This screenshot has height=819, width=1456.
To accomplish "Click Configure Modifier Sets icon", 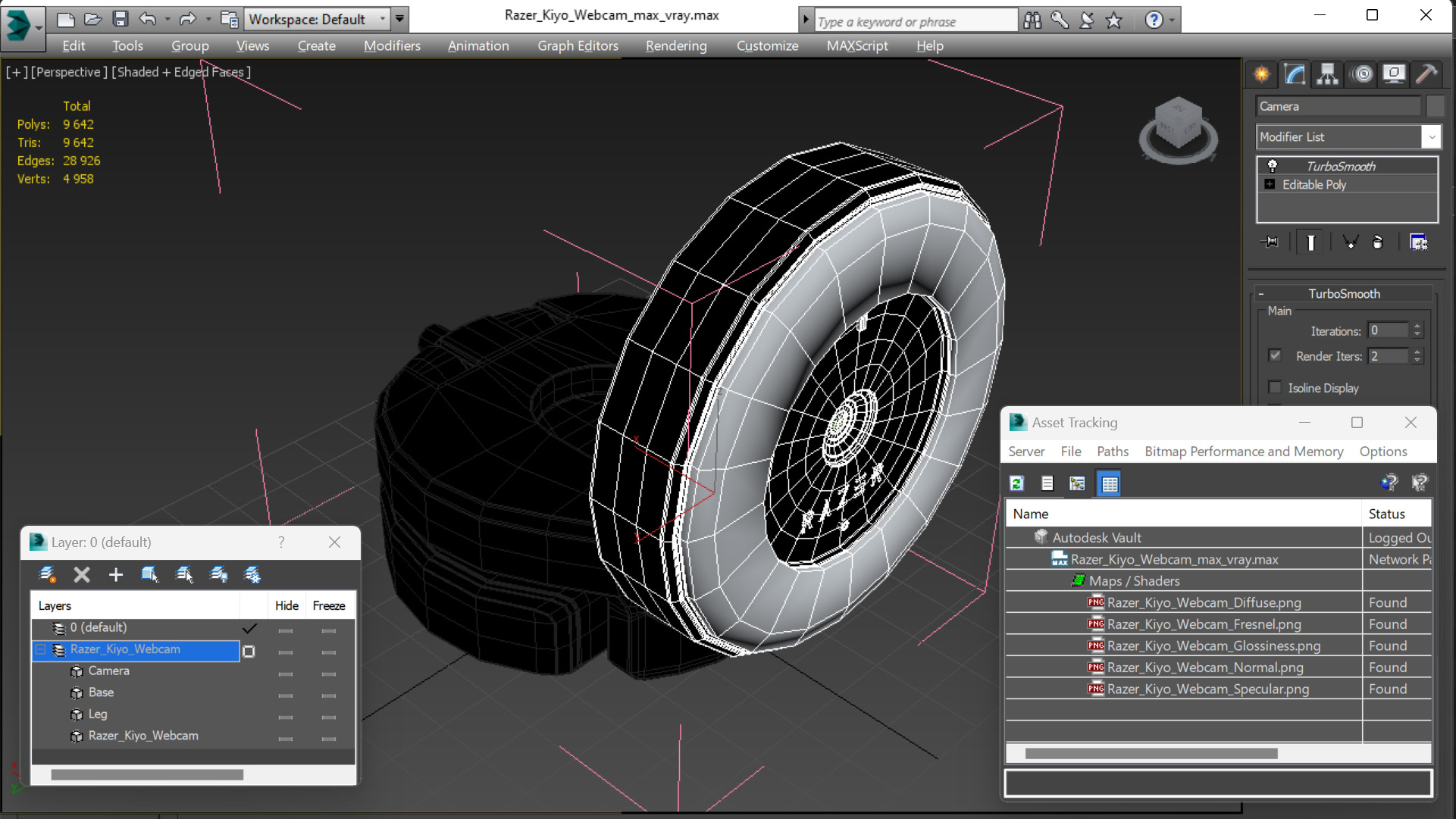I will [1418, 242].
